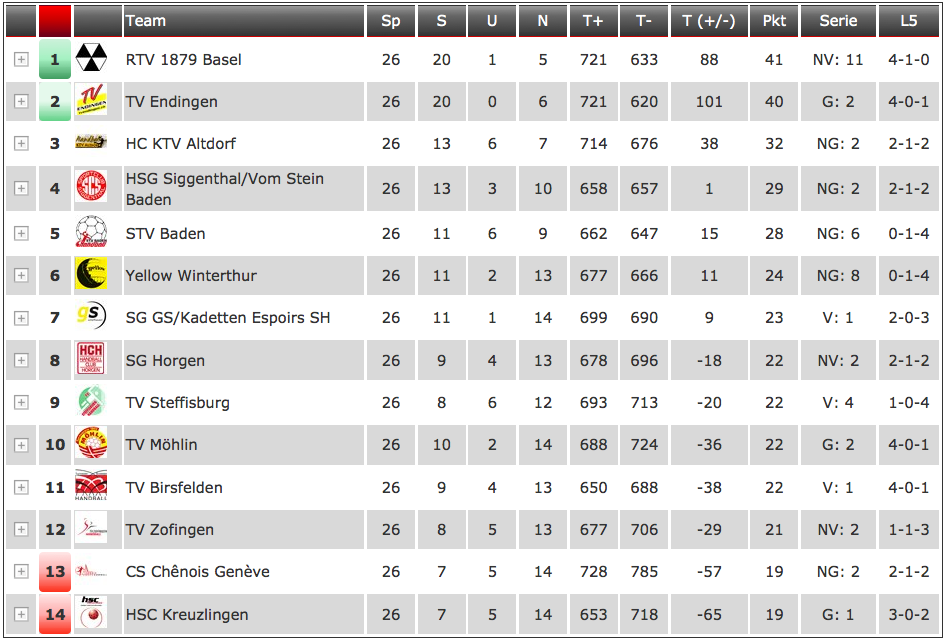948x643 pixels.
Task: Click the HSG Siggenthal red circular logo
Action: (x=91, y=187)
